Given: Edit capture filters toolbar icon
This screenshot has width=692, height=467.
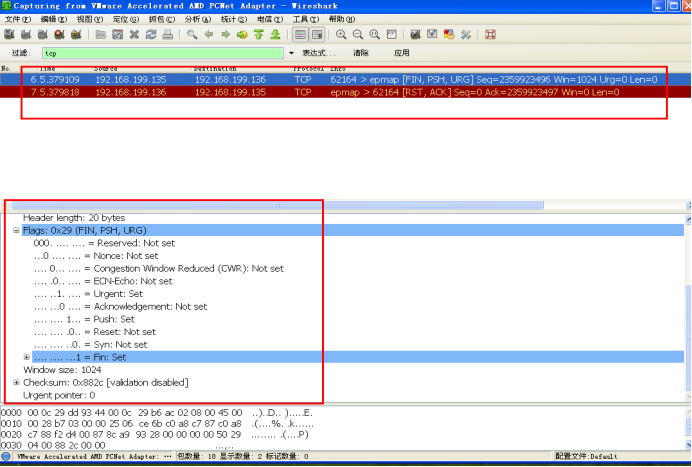Looking at the screenshot, I should [x=415, y=34].
